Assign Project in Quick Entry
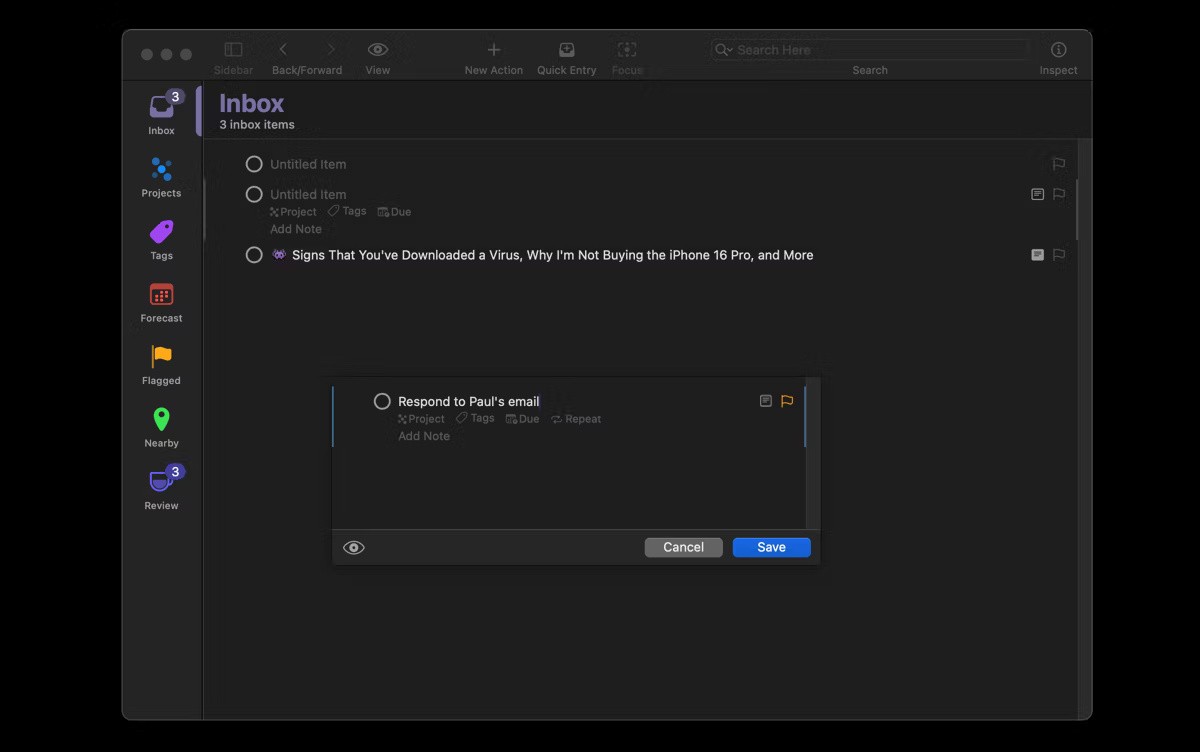The width and height of the screenshot is (1200, 752). (421, 419)
